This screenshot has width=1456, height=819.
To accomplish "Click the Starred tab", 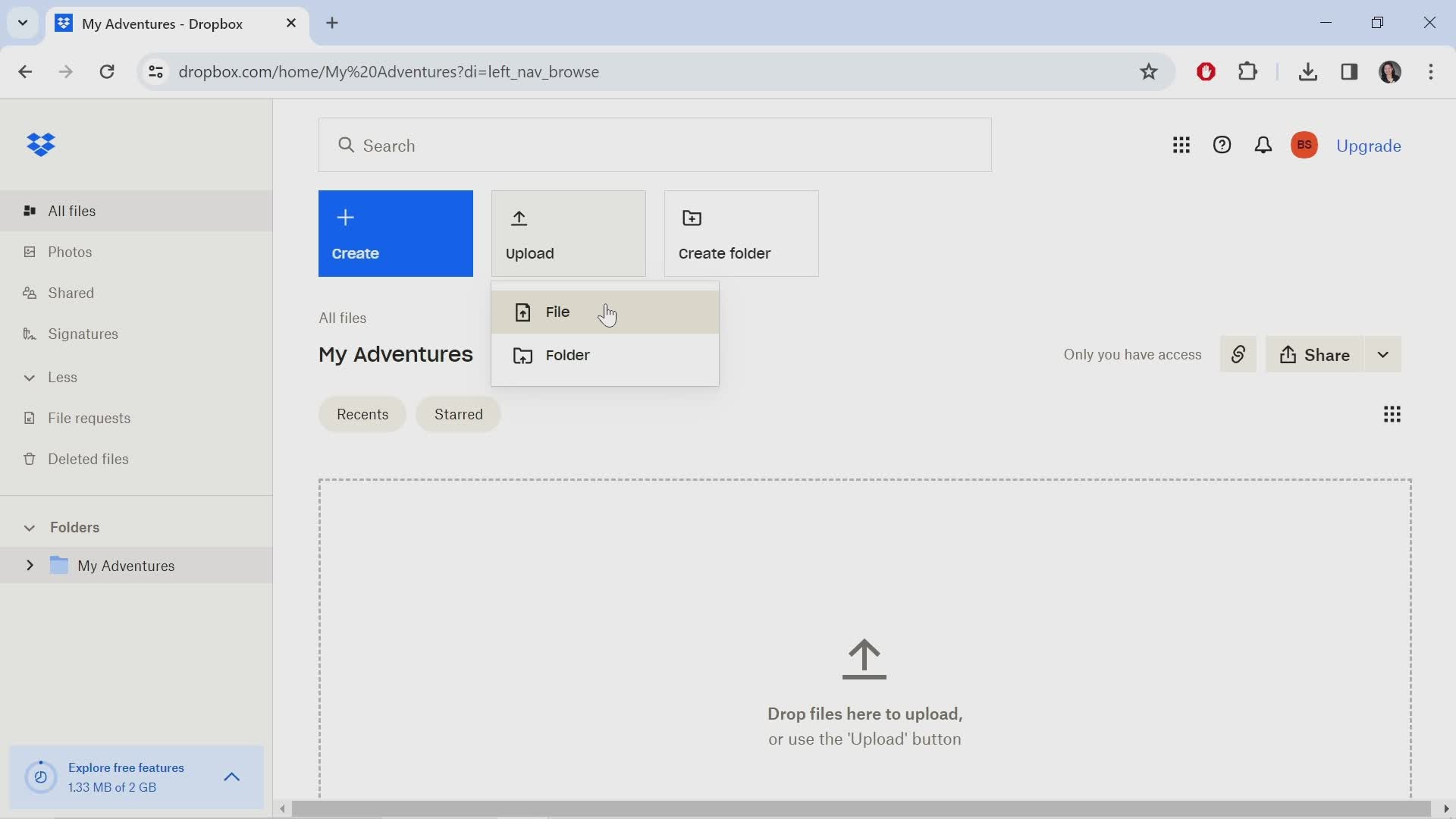I will tap(459, 414).
